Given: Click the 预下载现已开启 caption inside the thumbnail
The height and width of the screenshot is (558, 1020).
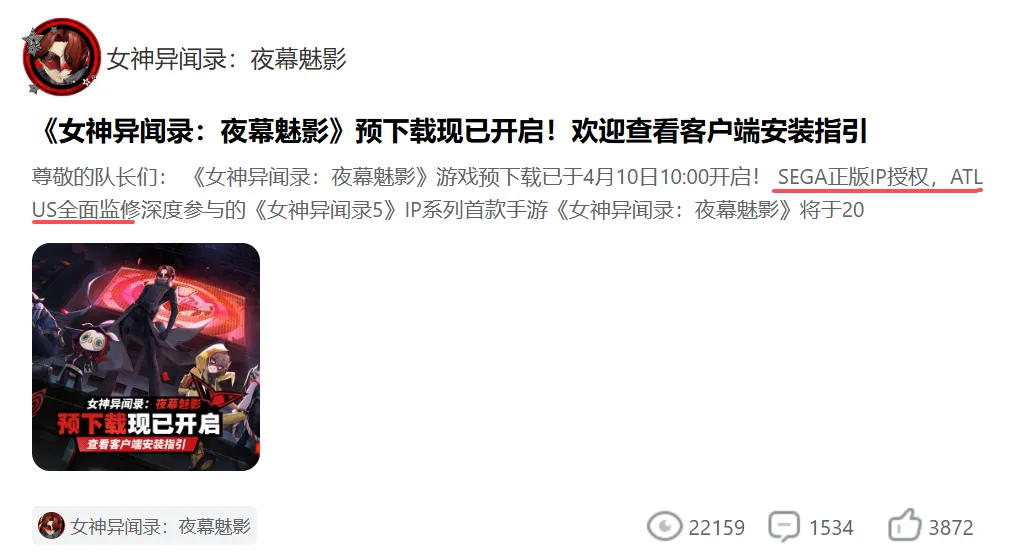Looking at the screenshot, I should 139,424.
